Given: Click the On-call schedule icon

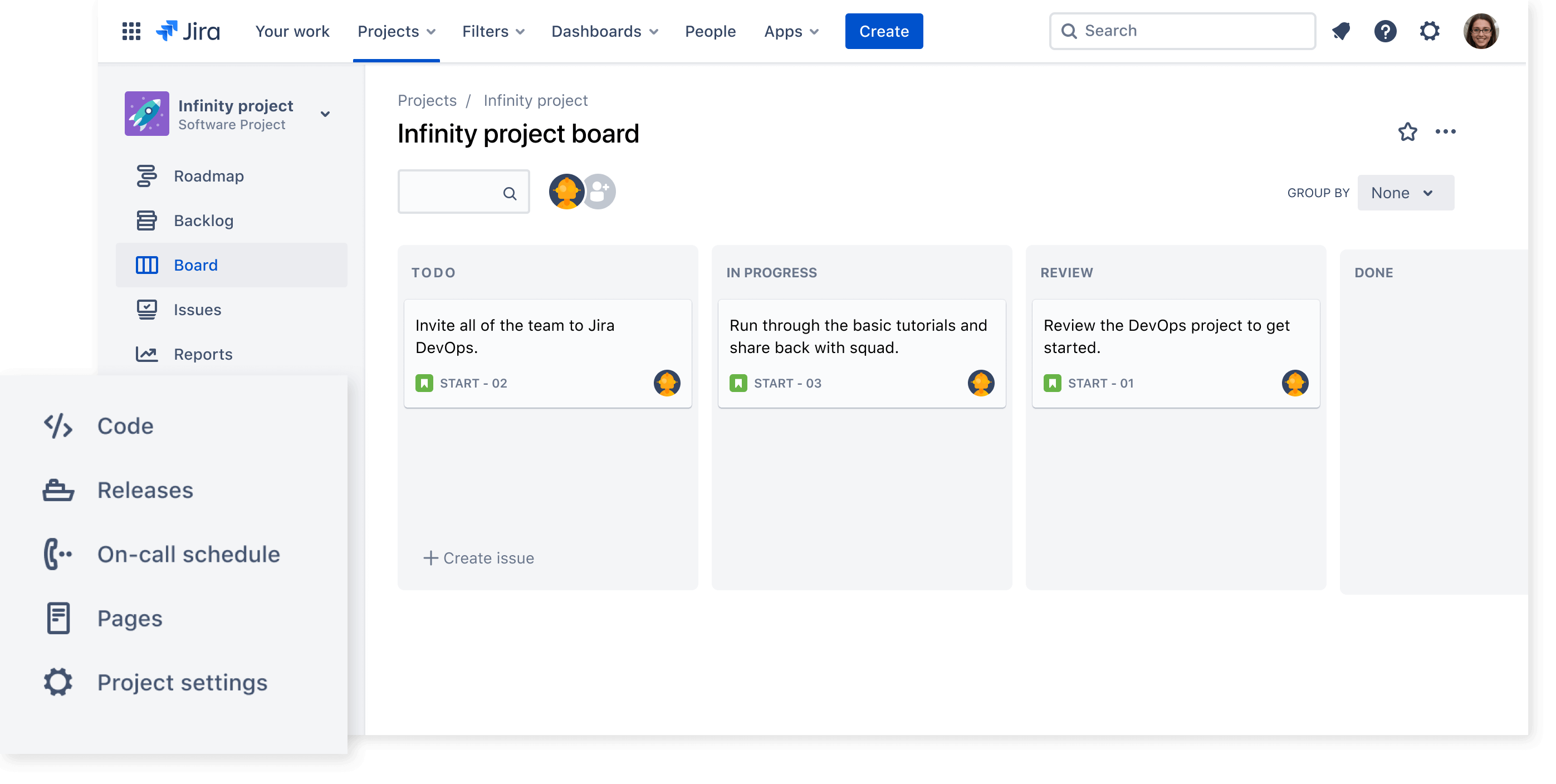Looking at the screenshot, I should pyautogui.click(x=58, y=553).
